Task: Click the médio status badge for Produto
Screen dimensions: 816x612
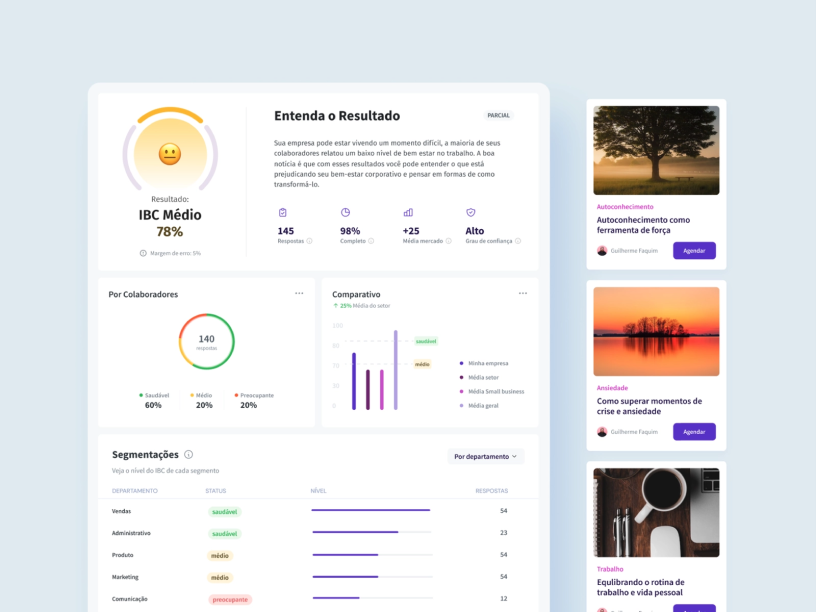Action: tap(220, 555)
